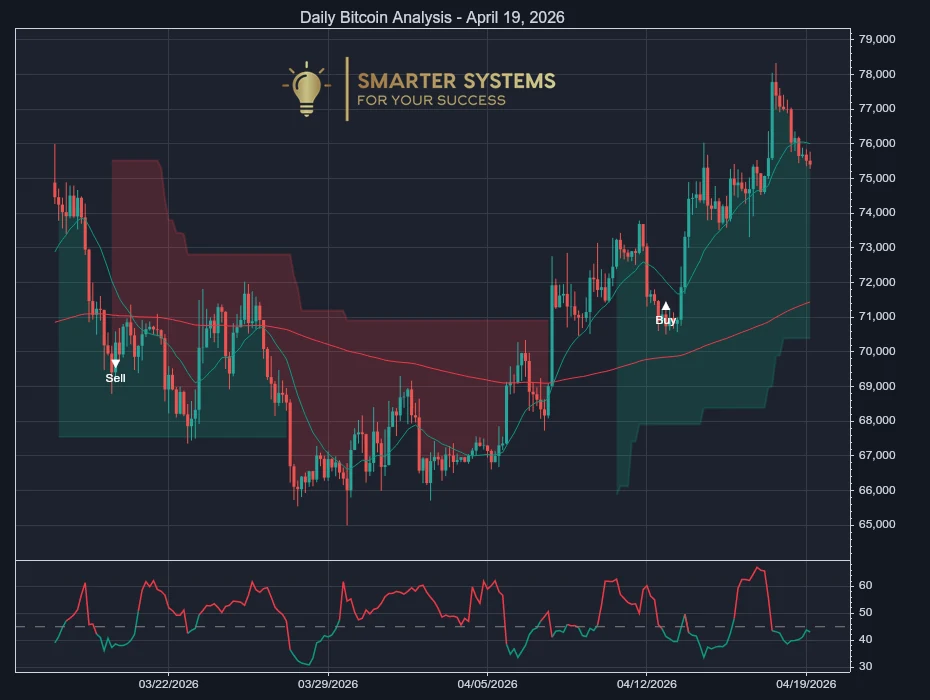Select the 03/29/2026 axis label
Image resolution: width=930 pixels, height=700 pixels.
pyautogui.click(x=328, y=685)
